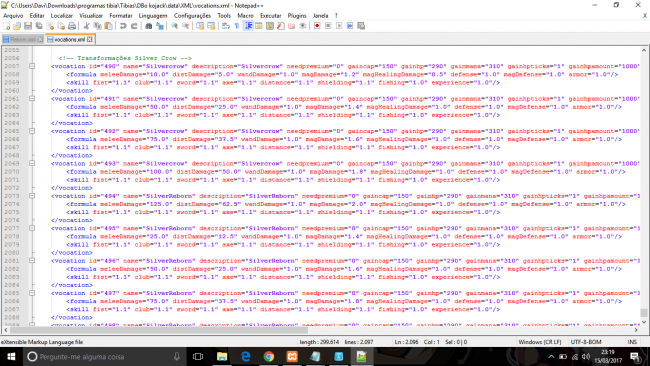The width and height of the screenshot is (650, 366).
Task: Click the Open file folder icon
Action: coord(17,26)
